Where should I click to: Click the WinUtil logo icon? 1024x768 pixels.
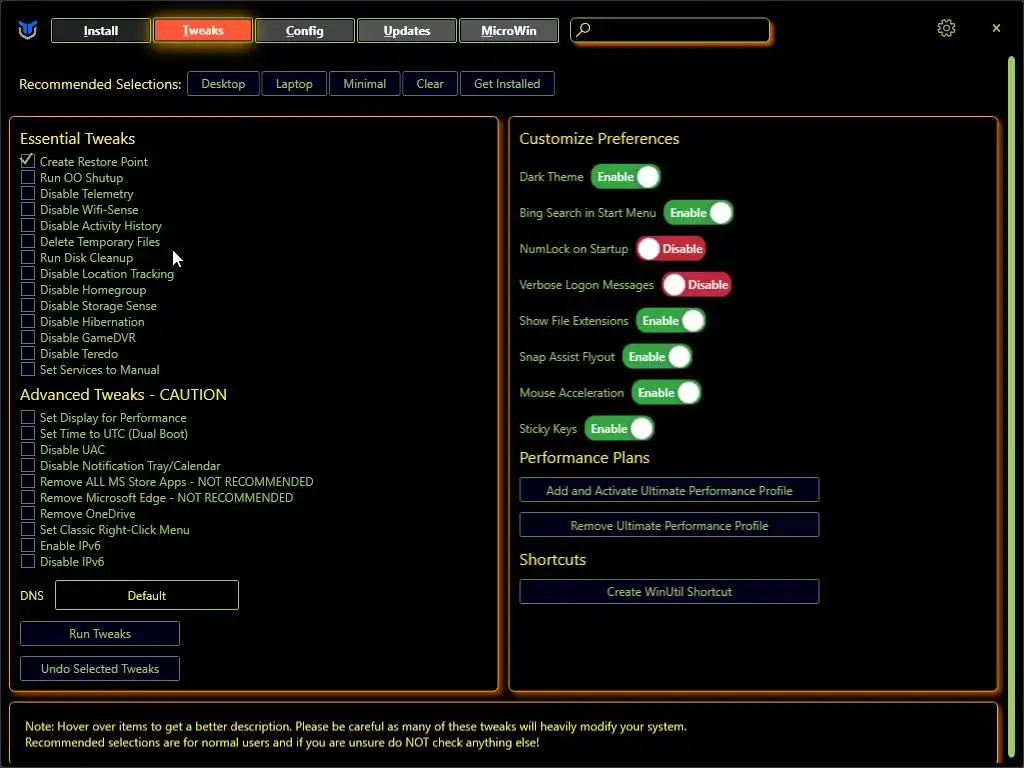pos(27,30)
